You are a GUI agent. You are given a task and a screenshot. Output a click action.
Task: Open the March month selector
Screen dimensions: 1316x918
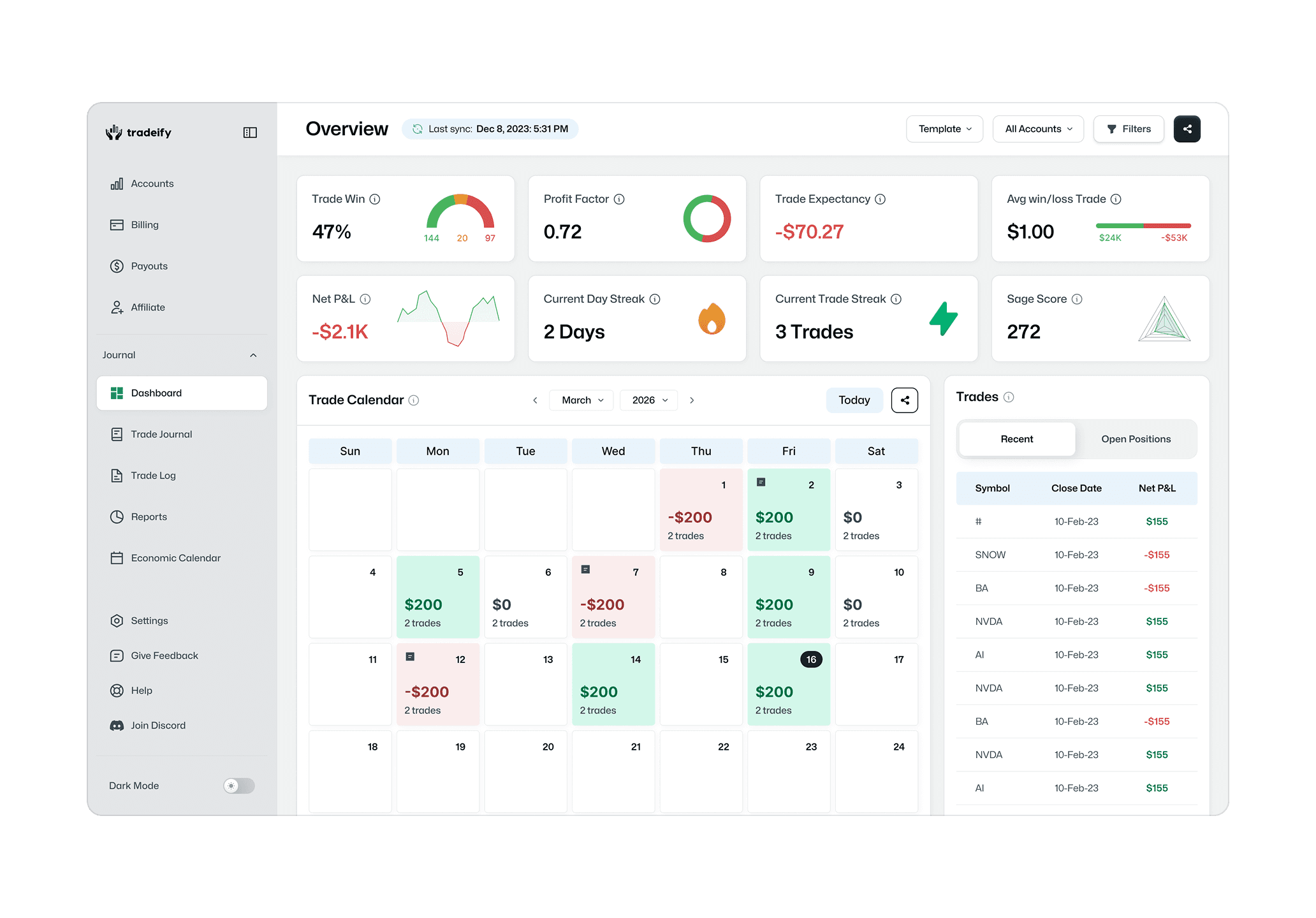pyautogui.click(x=581, y=400)
